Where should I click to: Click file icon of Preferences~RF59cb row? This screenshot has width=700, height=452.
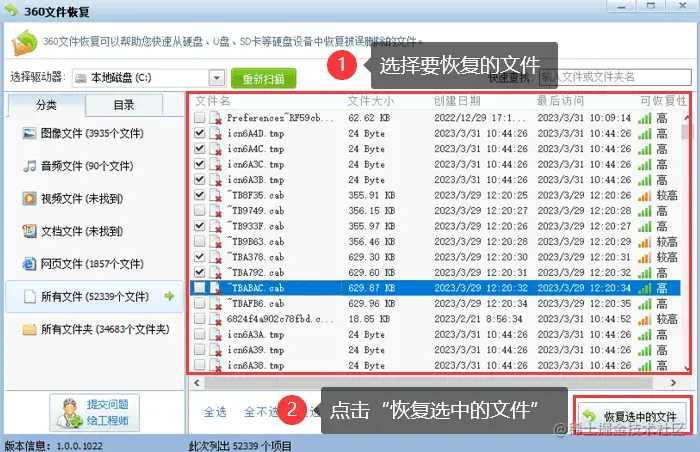216,118
